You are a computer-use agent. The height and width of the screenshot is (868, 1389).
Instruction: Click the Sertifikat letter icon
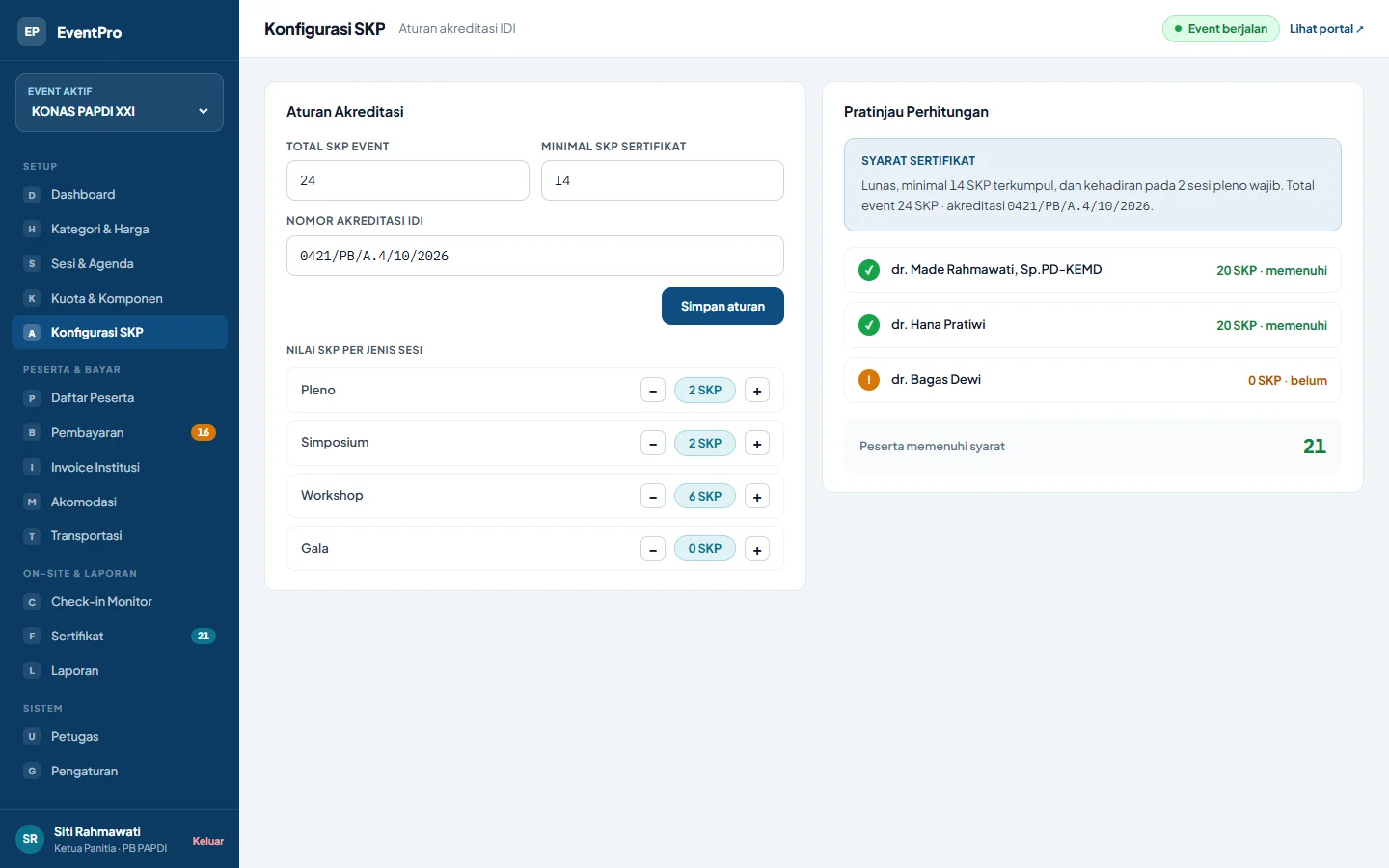(x=32, y=637)
